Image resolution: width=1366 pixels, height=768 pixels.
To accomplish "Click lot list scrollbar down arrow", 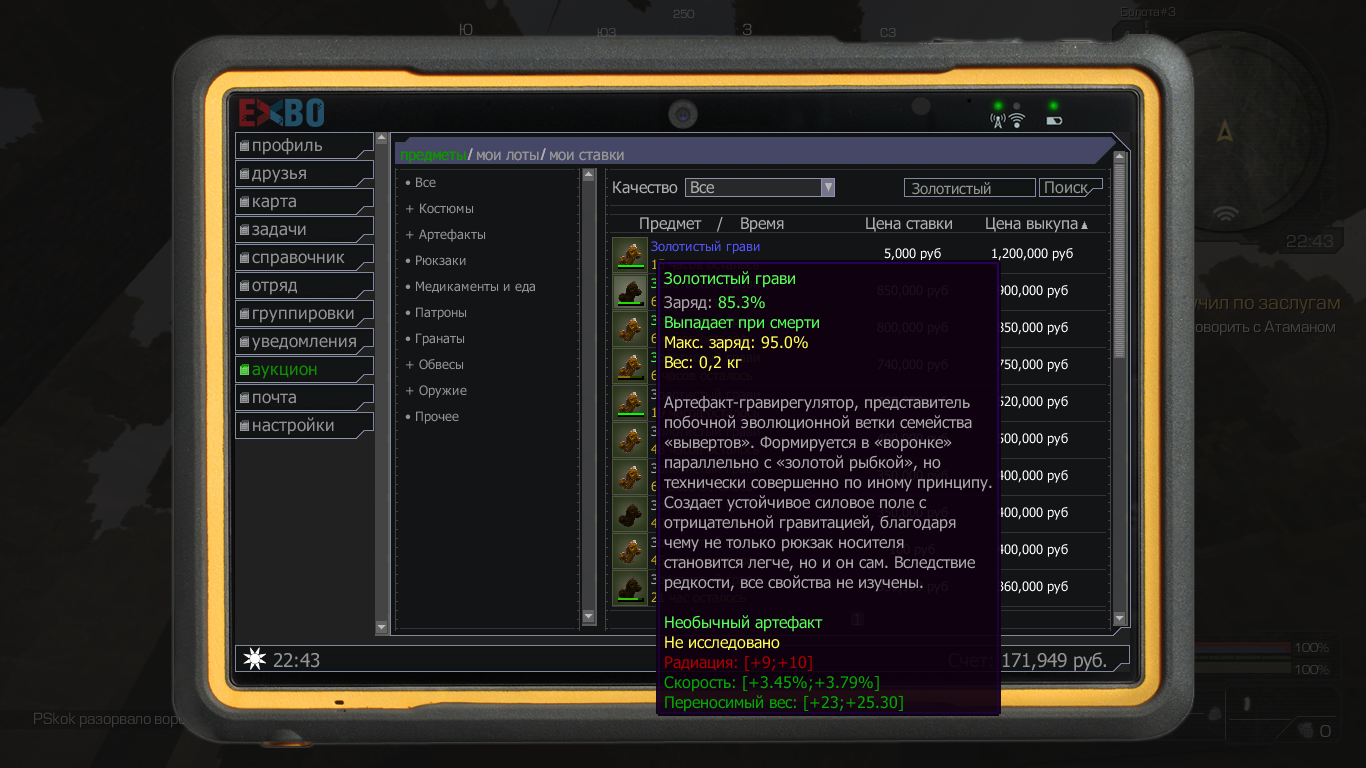I will point(1120,619).
